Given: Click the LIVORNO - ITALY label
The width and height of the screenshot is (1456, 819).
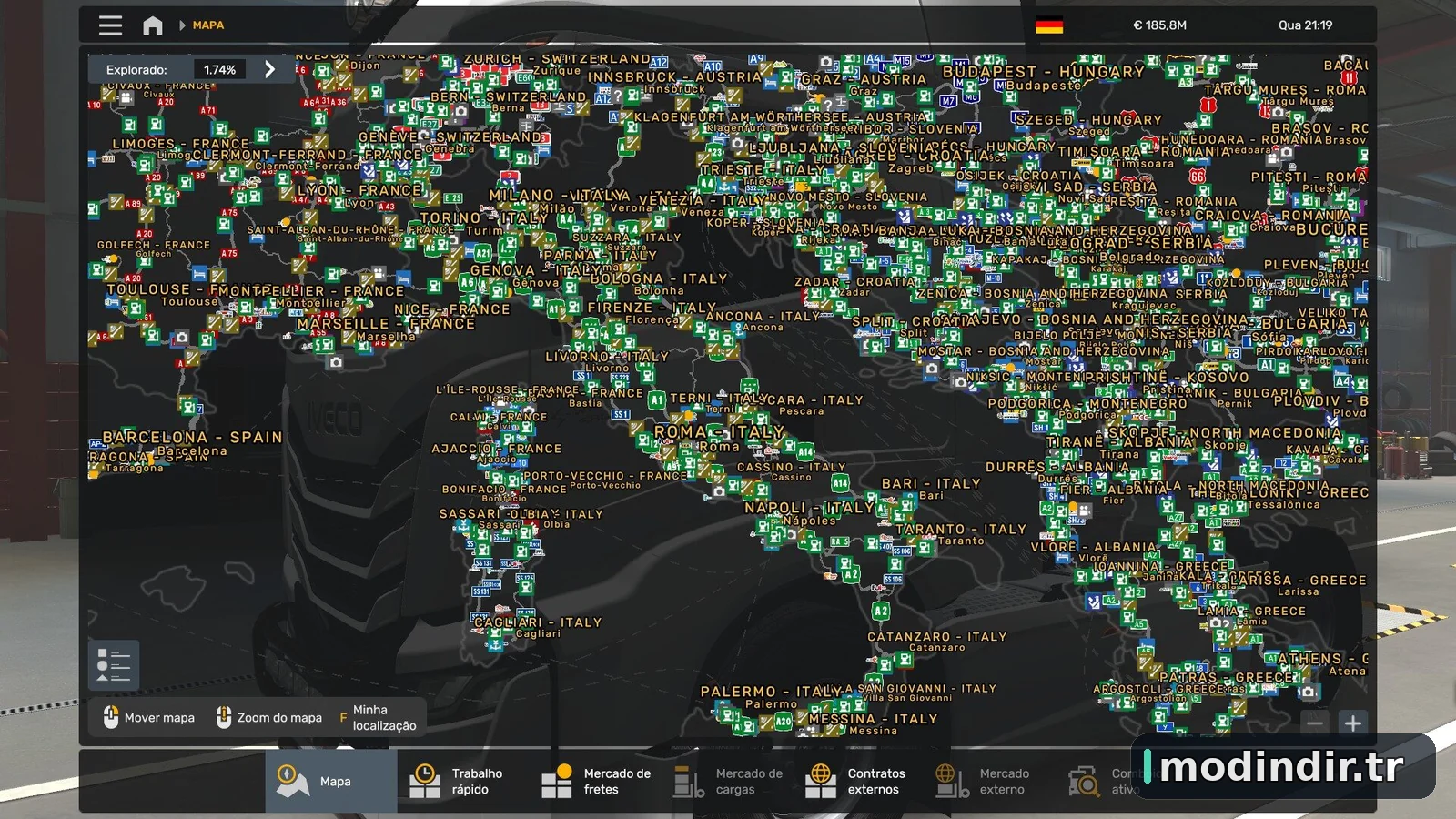Looking at the screenshot, I should [x=607, y=356].
